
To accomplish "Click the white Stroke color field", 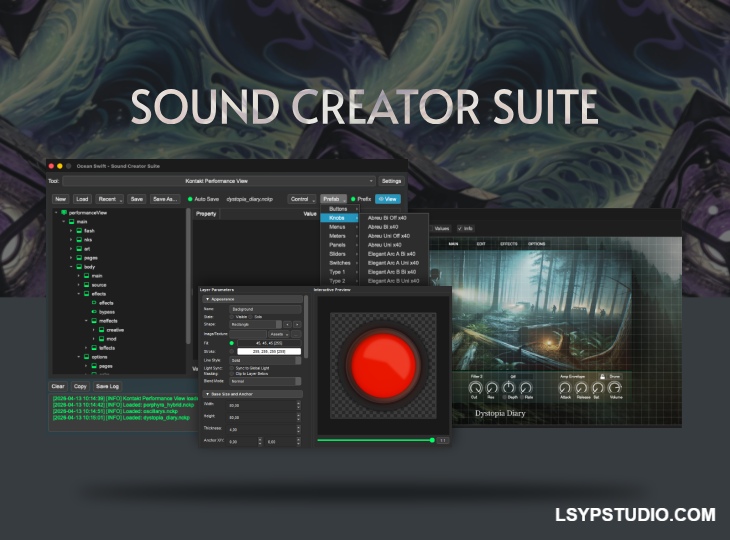I will 269,351.
